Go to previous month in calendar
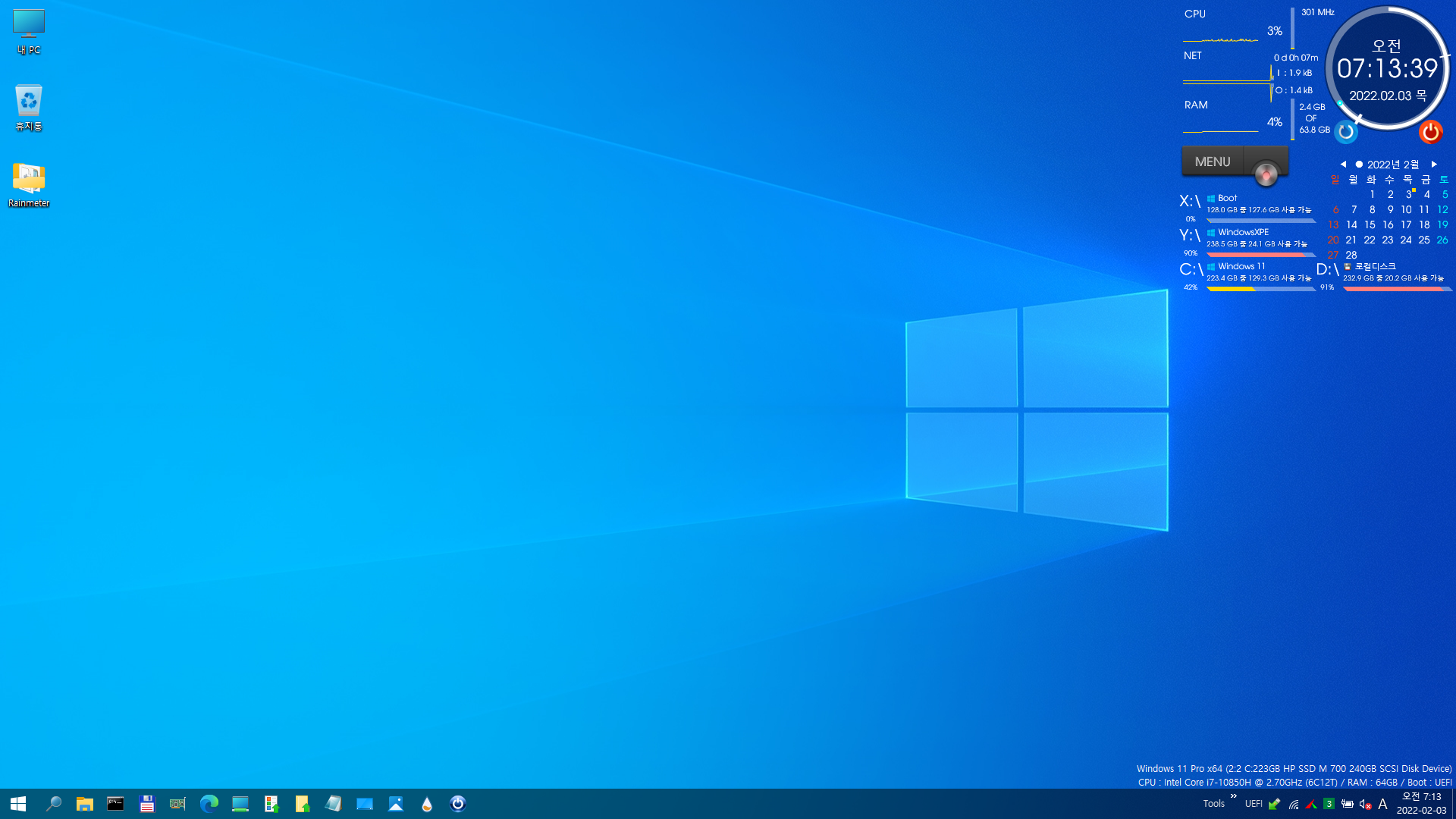Image resolution: width=1456 pixels, height=819 pixels. point(1343,165)
